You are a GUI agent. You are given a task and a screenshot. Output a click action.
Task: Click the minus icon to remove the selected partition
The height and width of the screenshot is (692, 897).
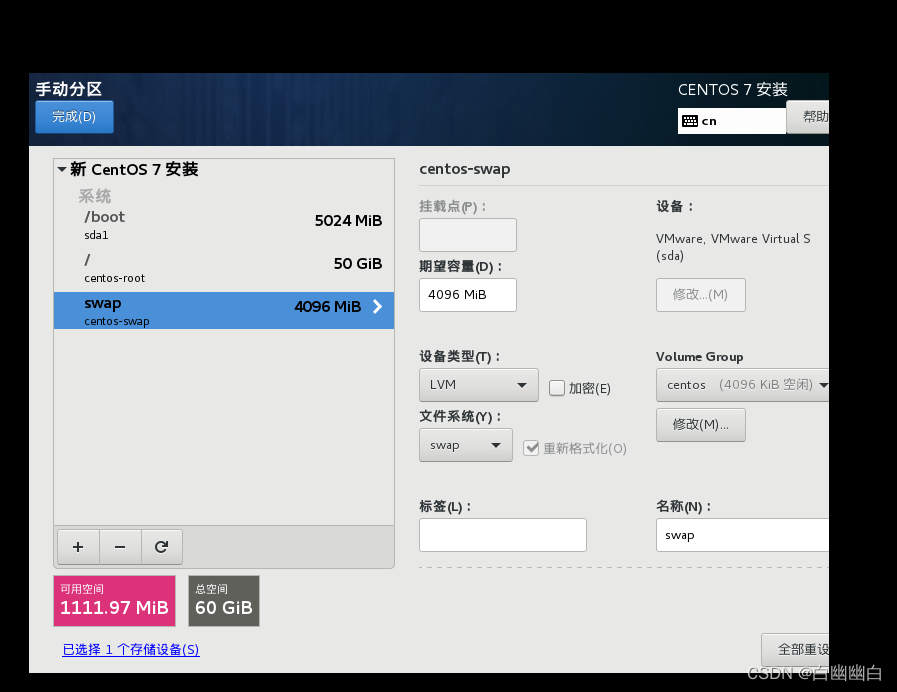point(120,547)
